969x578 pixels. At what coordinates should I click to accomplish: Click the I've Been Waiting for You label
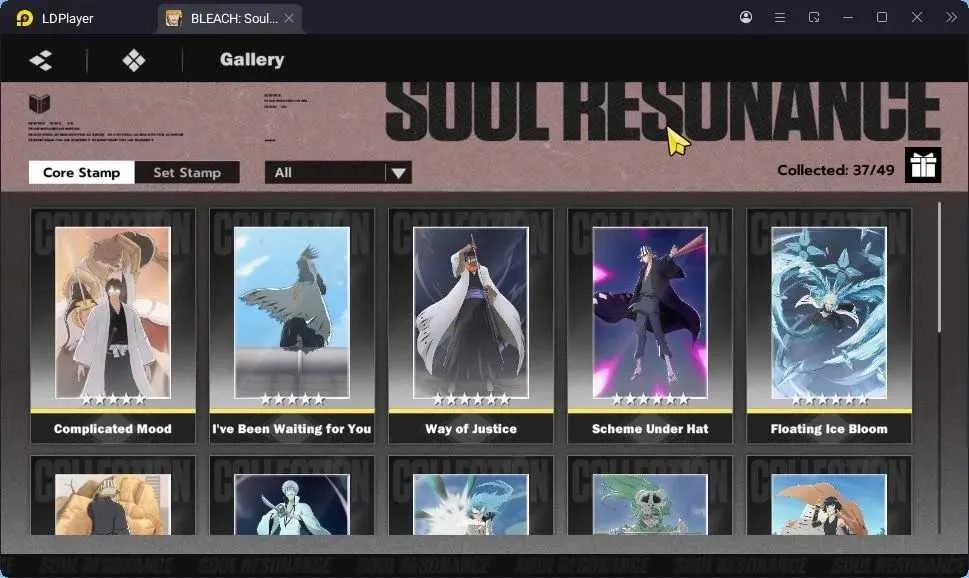tap(292, 428)
